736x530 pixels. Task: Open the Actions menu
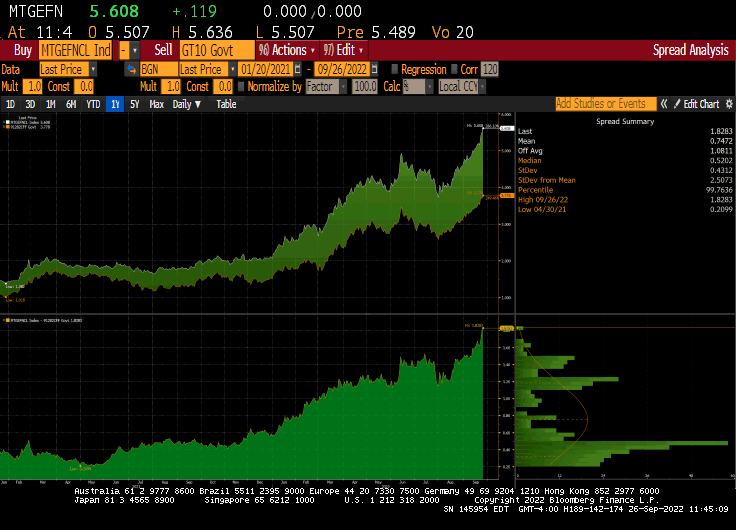tap(287, 49)
